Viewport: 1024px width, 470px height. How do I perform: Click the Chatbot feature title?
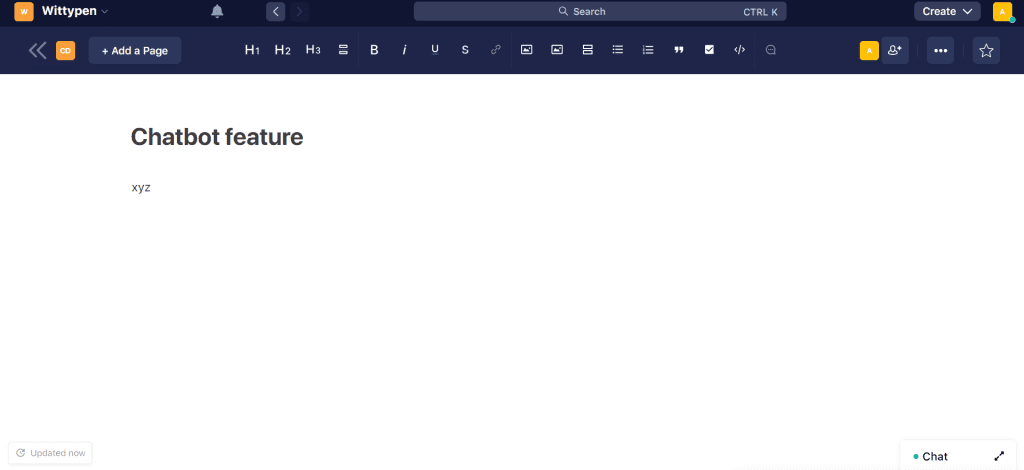pos(217,137)
